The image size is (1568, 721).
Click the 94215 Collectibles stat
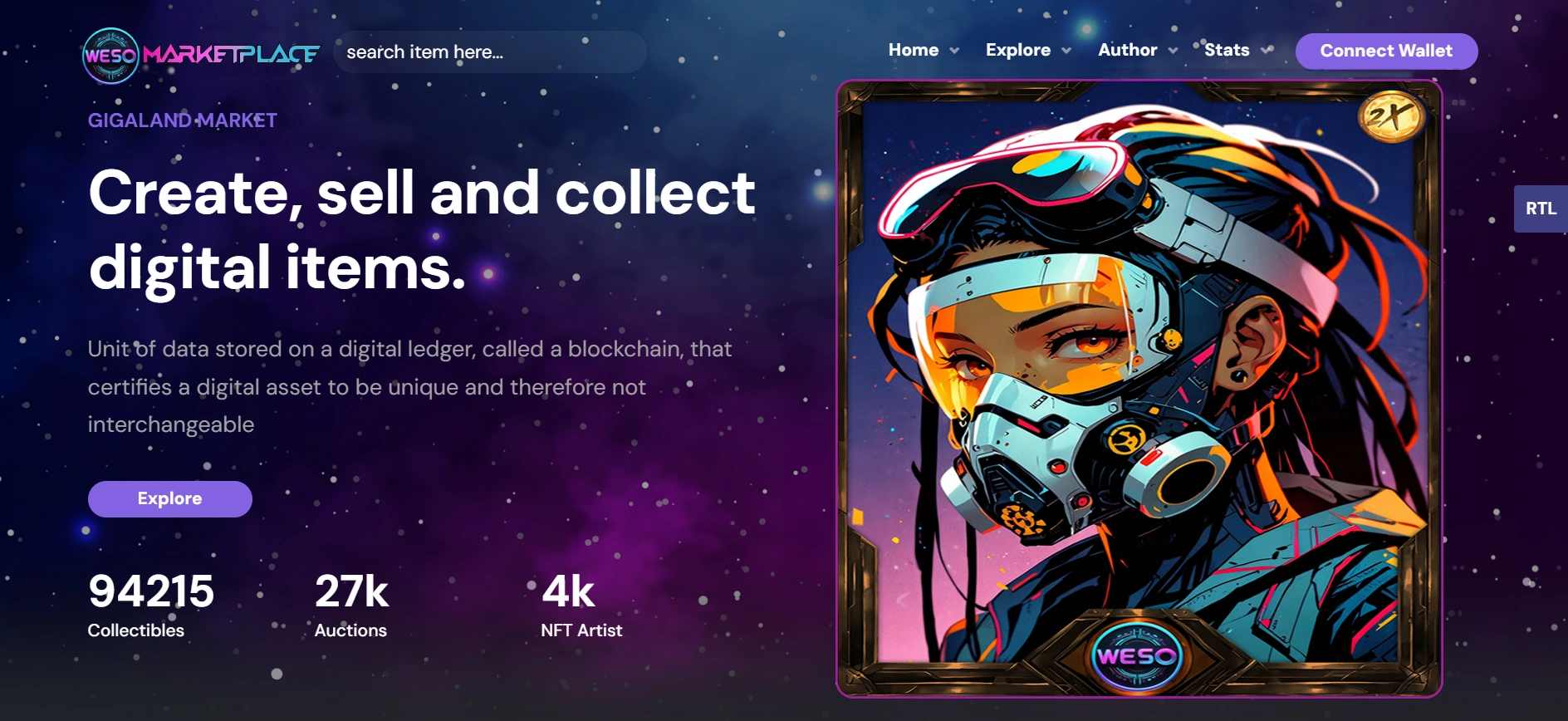coord(150,605)
